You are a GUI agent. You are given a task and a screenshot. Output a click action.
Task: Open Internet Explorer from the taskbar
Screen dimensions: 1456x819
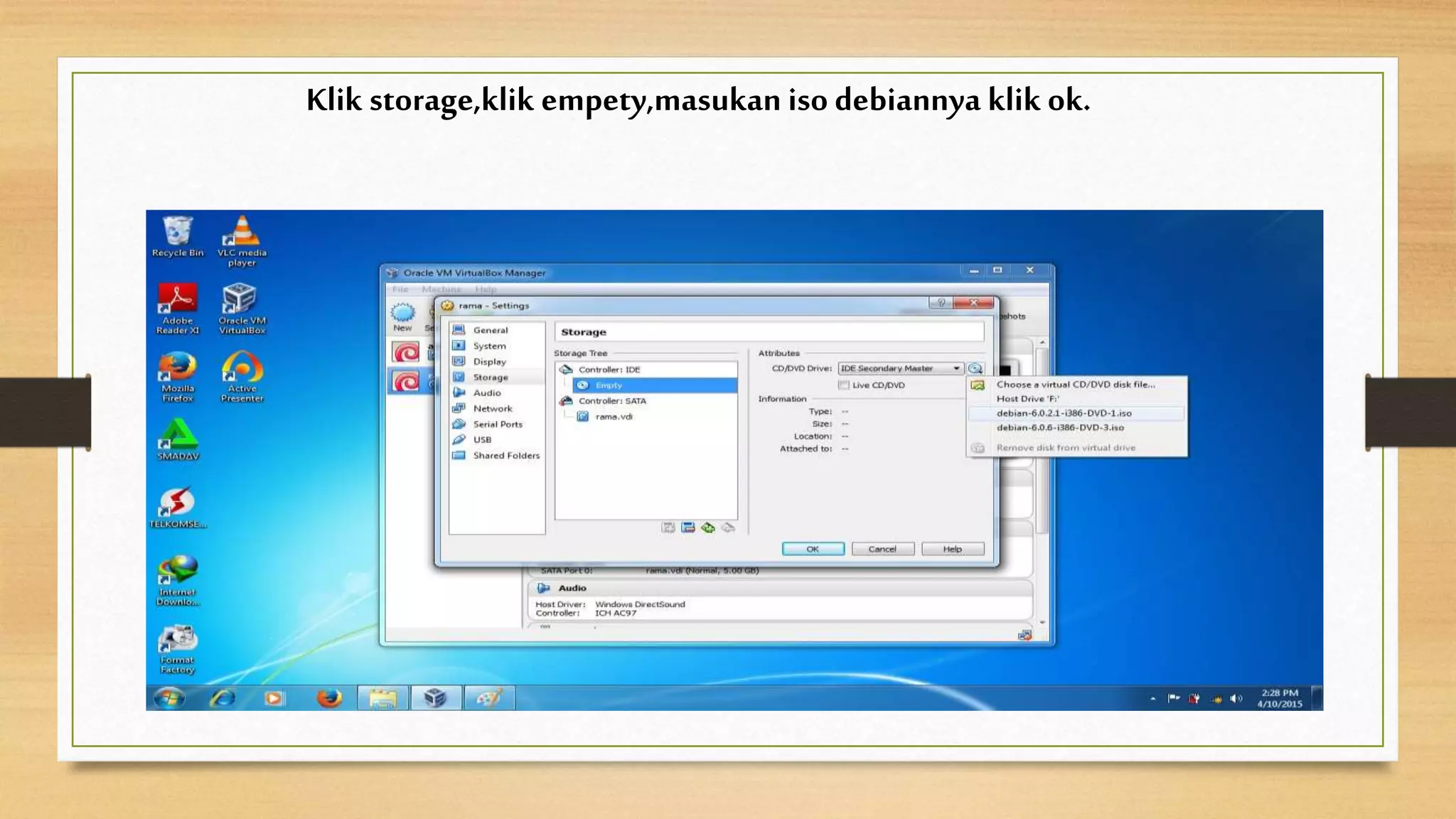pyautogui.click(x=223, y=698)
